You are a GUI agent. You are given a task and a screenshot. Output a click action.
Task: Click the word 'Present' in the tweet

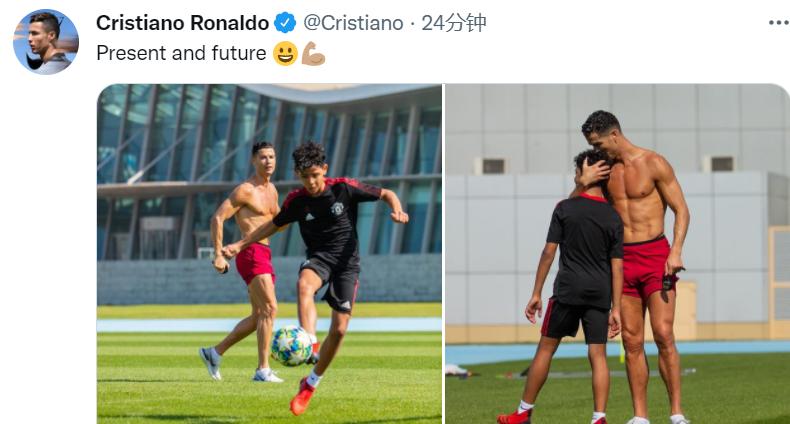pyautogui.click(x=131, y=53)
